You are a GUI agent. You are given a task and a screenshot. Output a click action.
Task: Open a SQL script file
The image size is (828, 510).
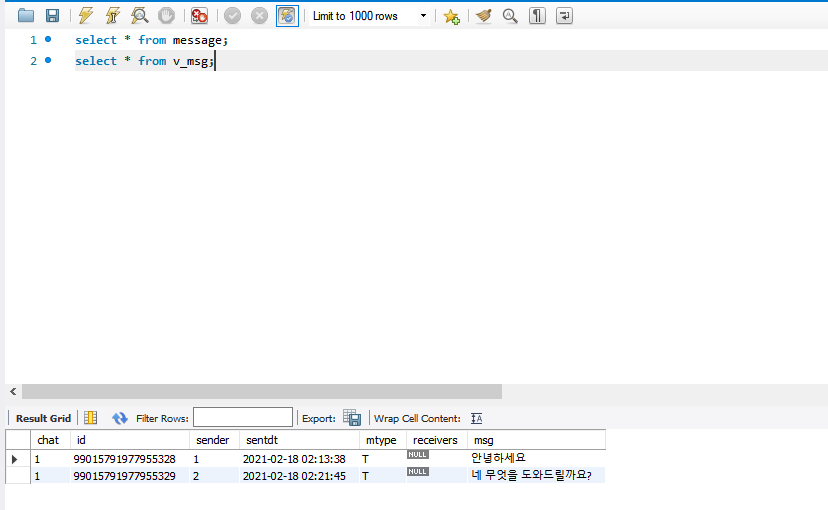click(26, 16)
